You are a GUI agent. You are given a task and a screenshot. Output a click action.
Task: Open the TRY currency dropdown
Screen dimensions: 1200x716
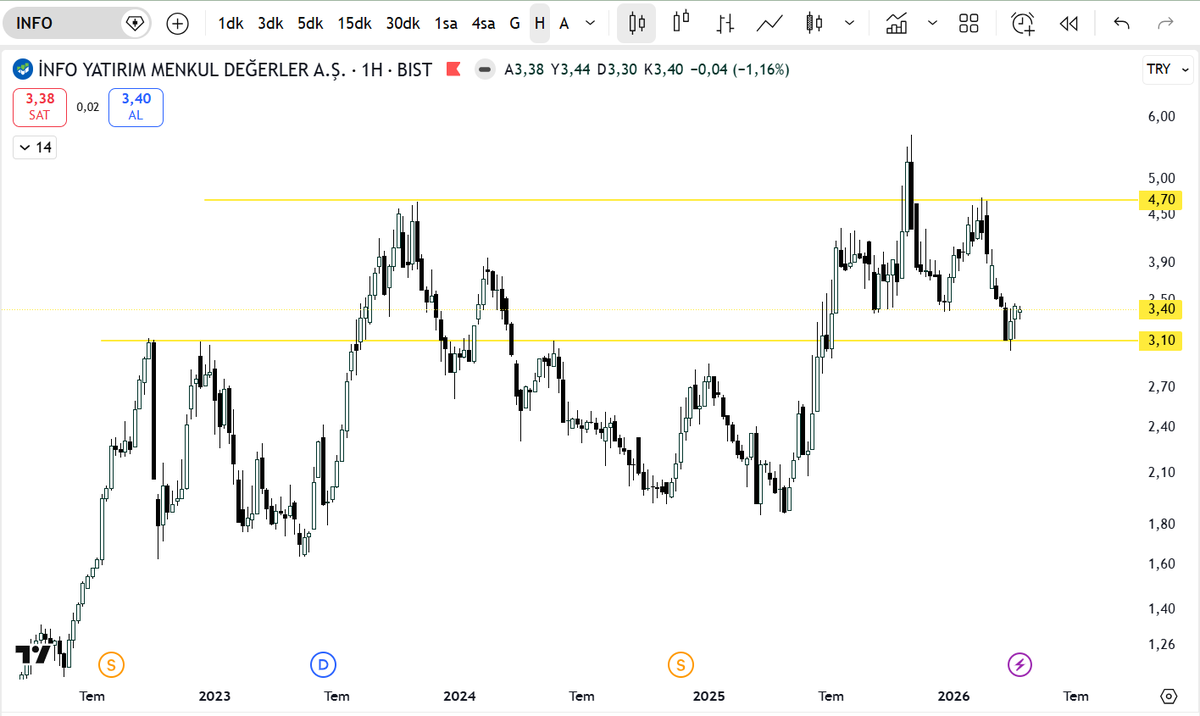click(1167, 69)
